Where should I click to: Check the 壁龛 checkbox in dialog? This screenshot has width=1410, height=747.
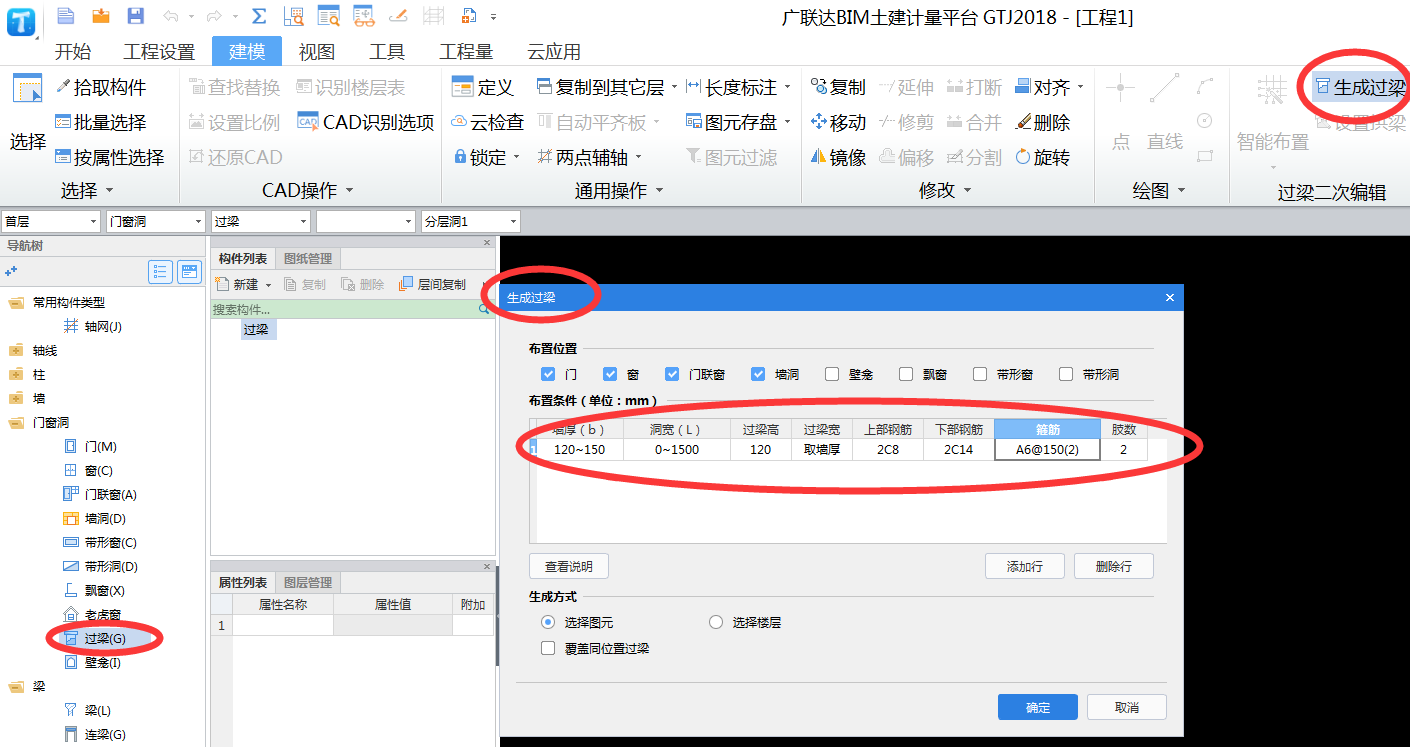click(x=832, y=374)
